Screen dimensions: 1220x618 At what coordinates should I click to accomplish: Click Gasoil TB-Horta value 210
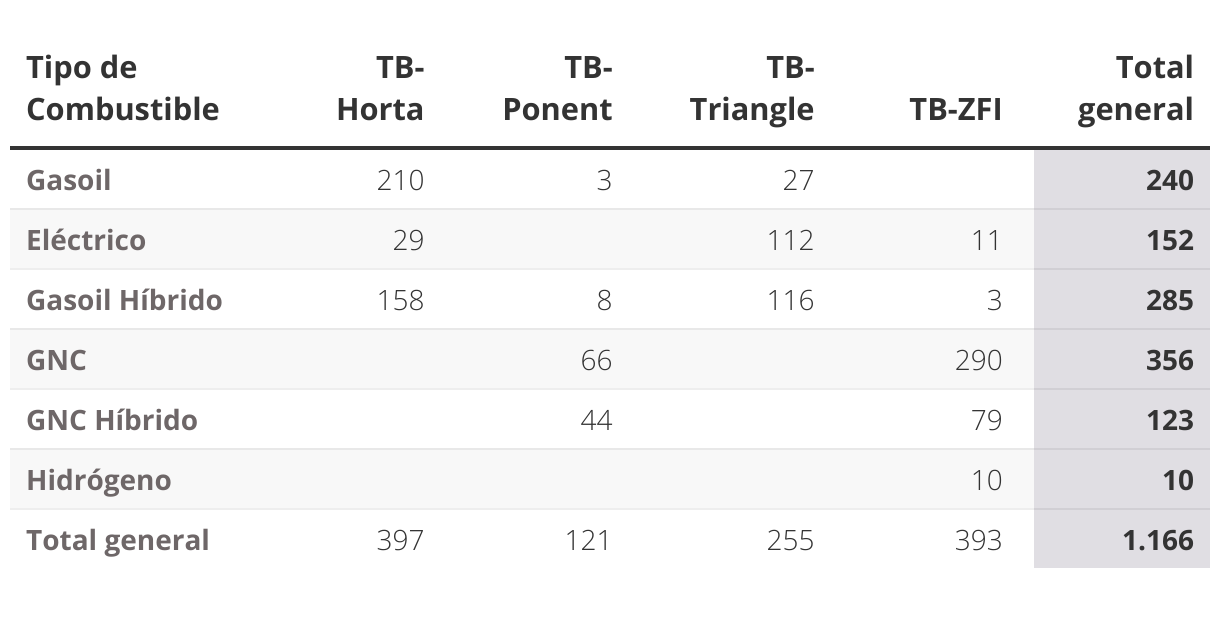click(x=400, y=180)
